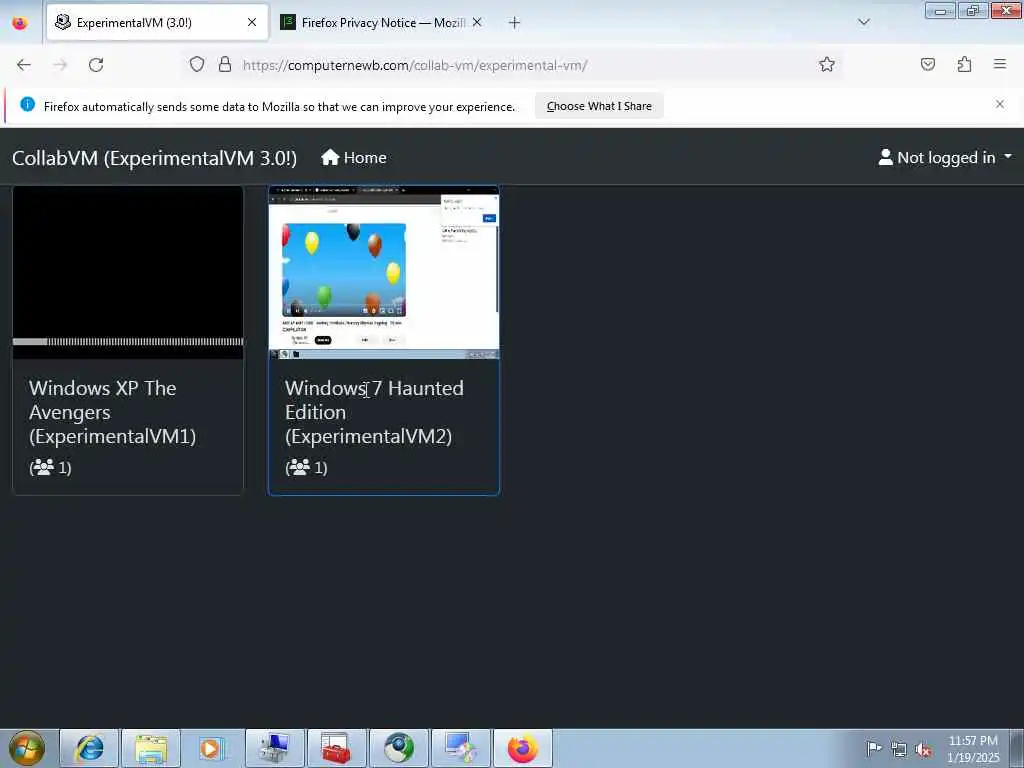Image resolution: width=1024 pixels, height=768 pixels.
Task: Bookmark this page with star icon
Action: [827, 64]
